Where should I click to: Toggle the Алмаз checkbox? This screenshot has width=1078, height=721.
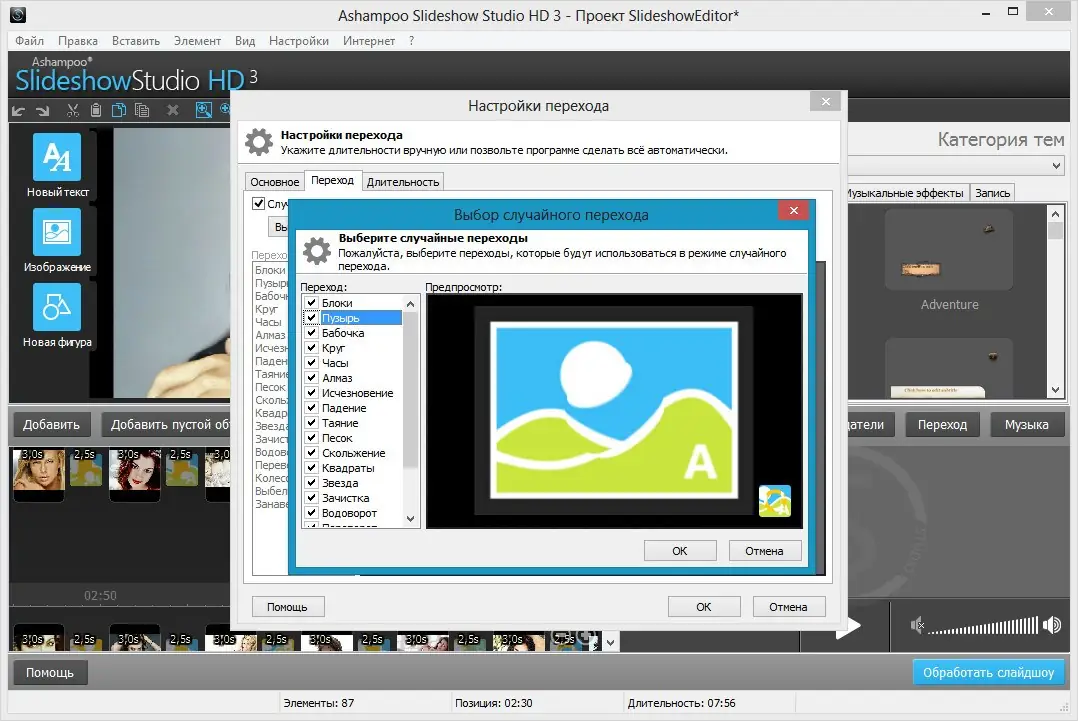click(x=311, y=378)
